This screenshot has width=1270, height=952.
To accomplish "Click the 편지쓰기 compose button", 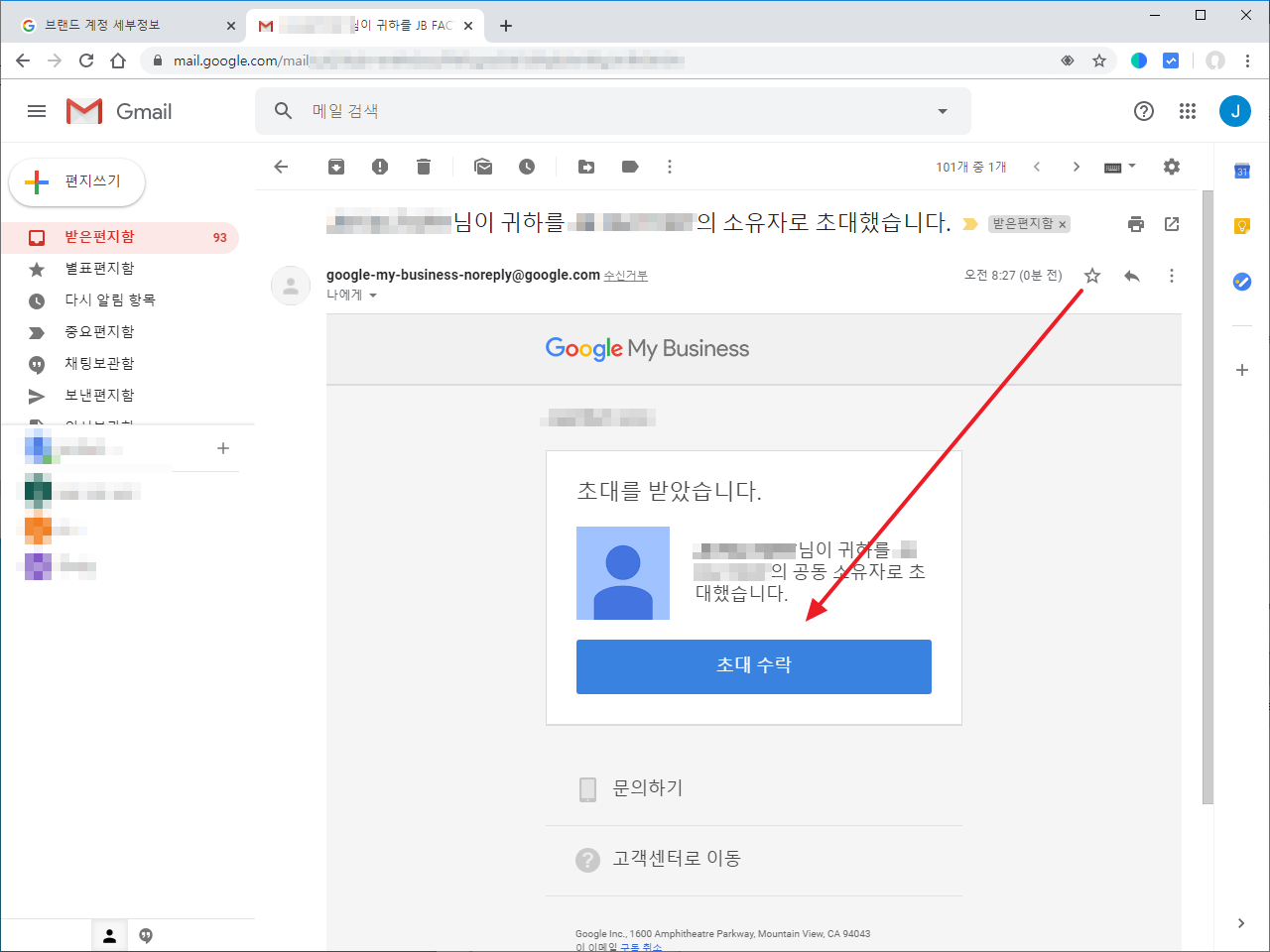I will coord(77,181).
